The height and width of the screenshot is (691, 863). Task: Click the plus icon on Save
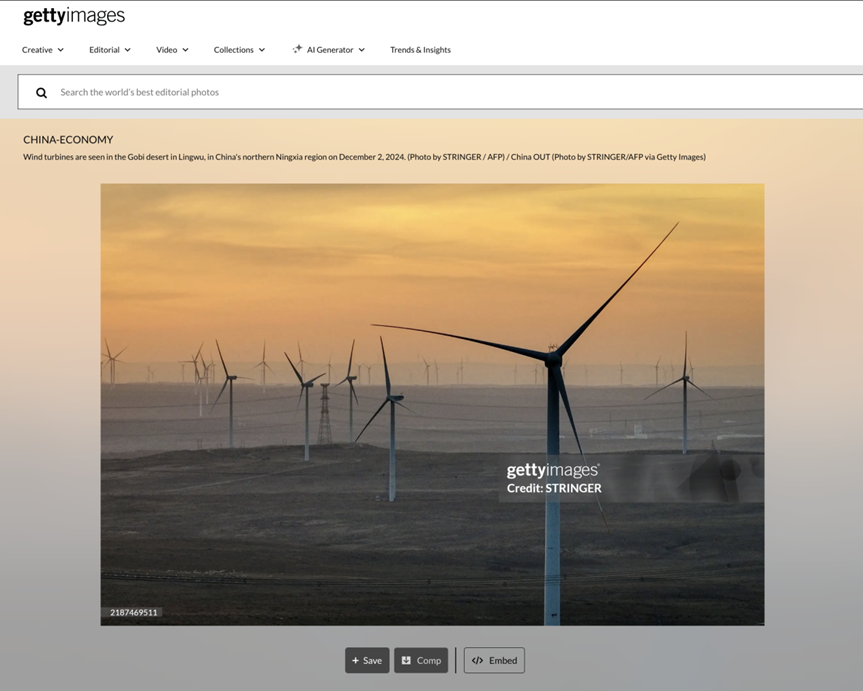point(355,661)
